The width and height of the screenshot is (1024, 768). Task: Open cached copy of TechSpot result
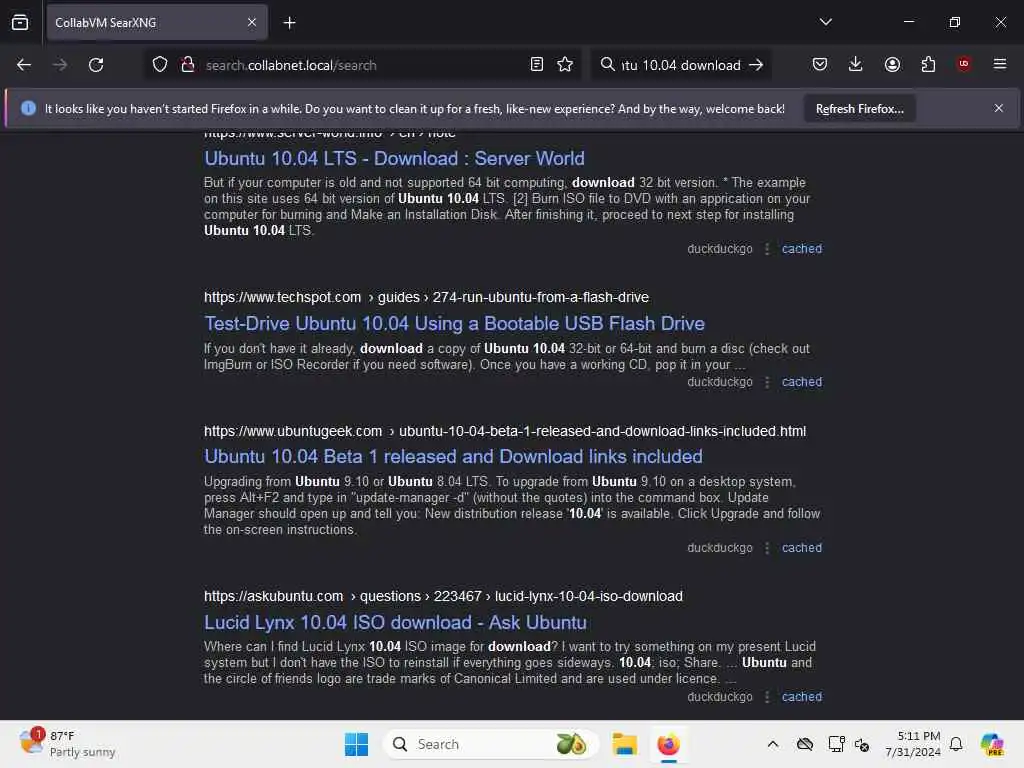coord(801,382)
